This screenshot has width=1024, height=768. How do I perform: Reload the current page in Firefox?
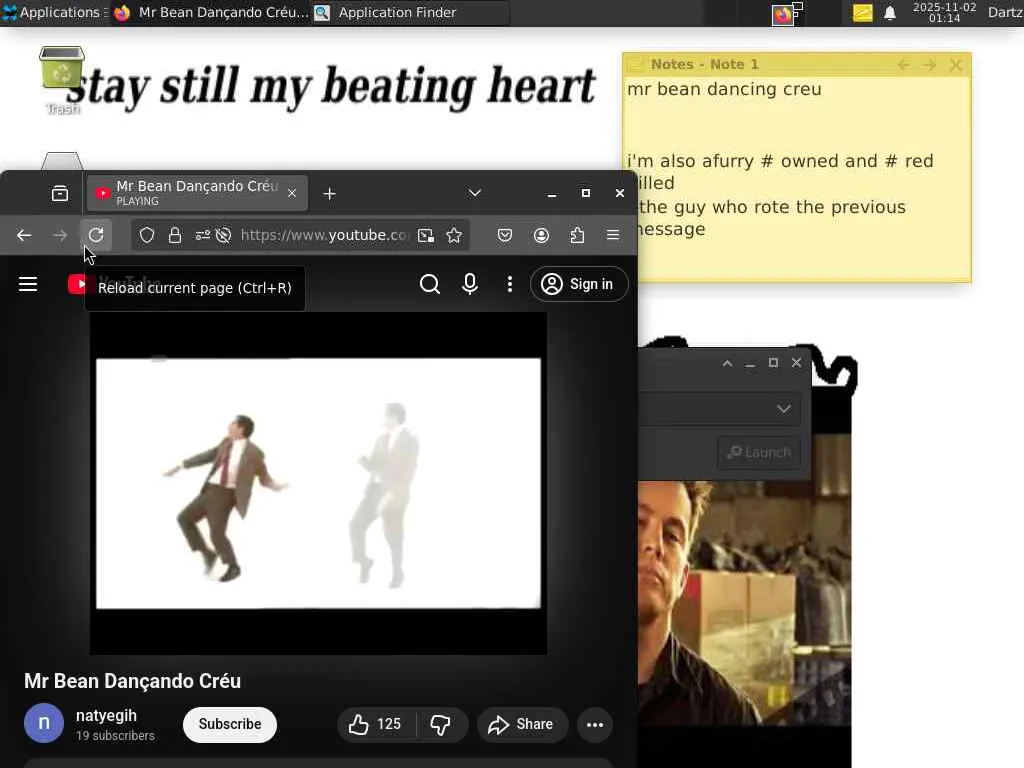point(96,235)
